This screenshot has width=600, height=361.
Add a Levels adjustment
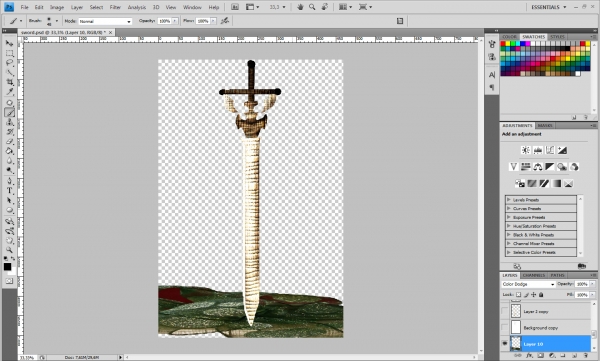(x=538, y=150)
